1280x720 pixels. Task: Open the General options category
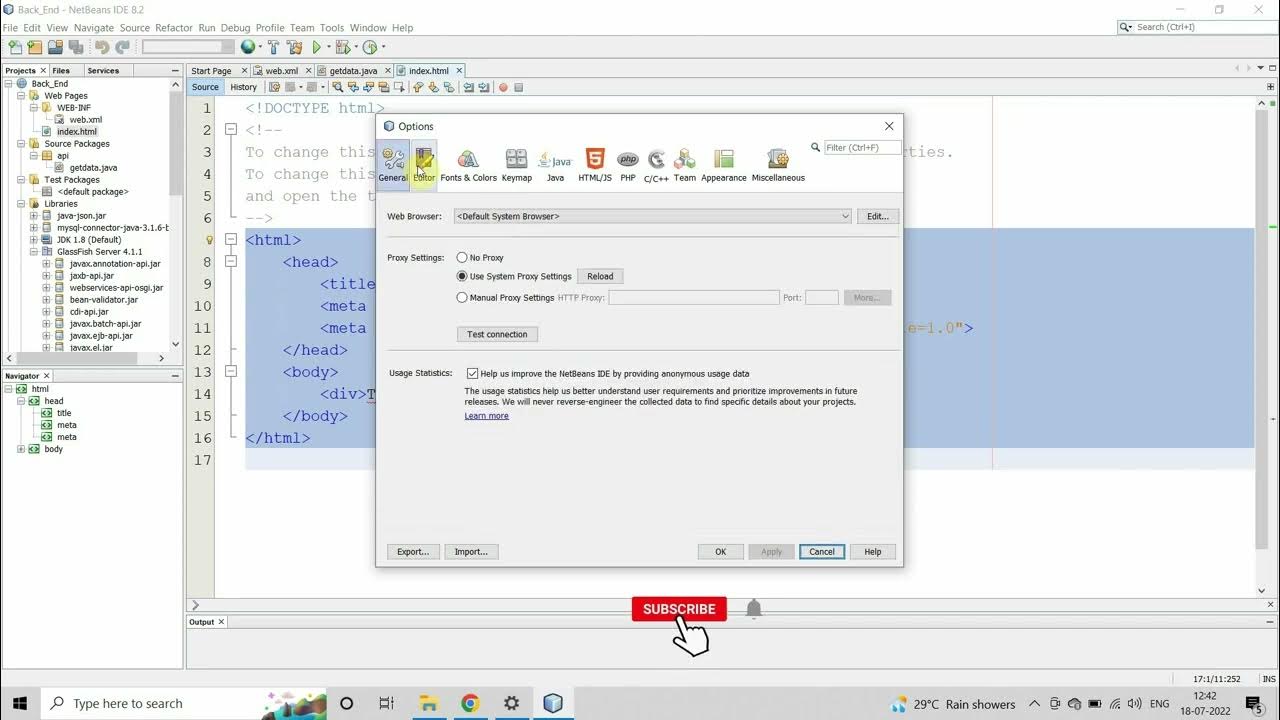click(393, 165)
